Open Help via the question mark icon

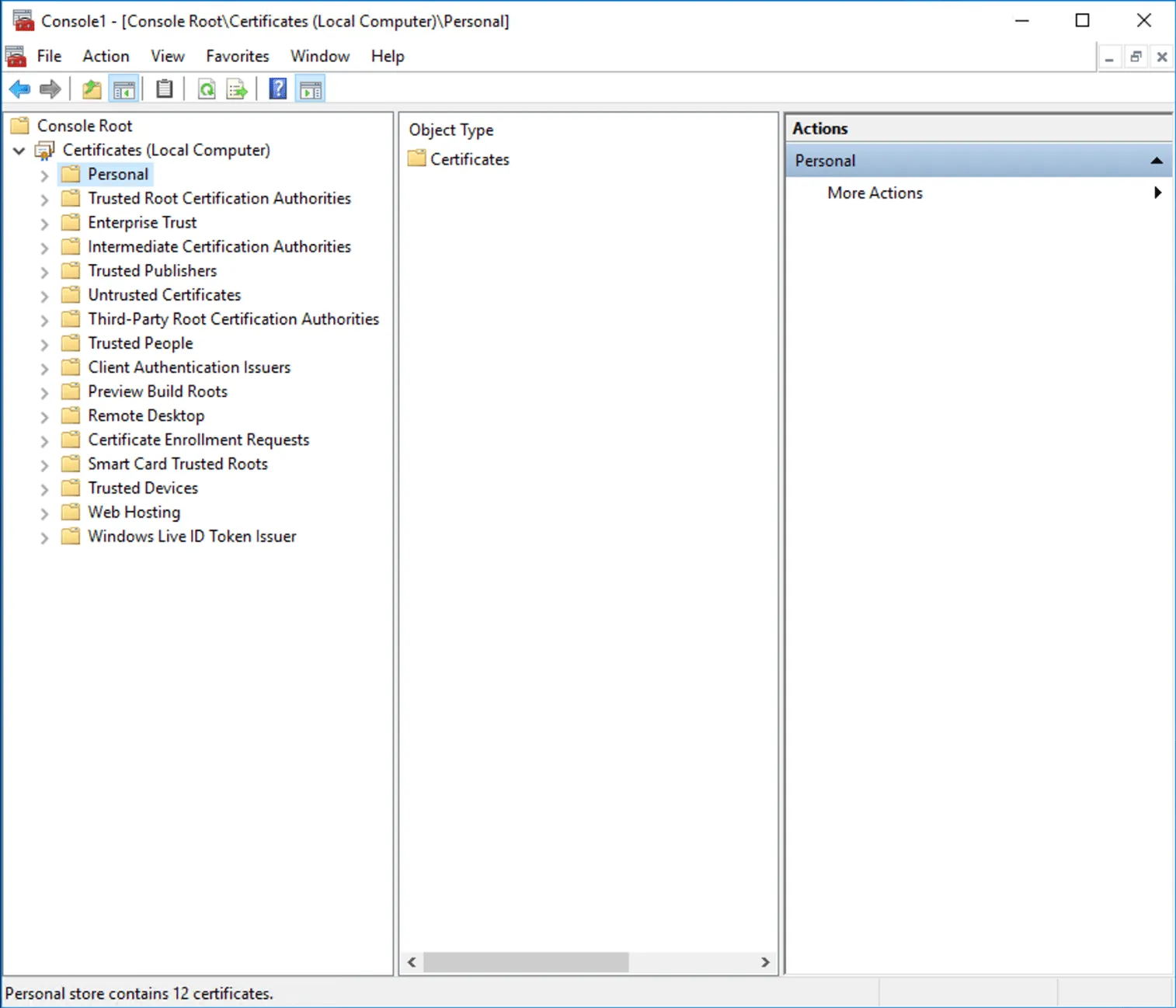(277, 88)
